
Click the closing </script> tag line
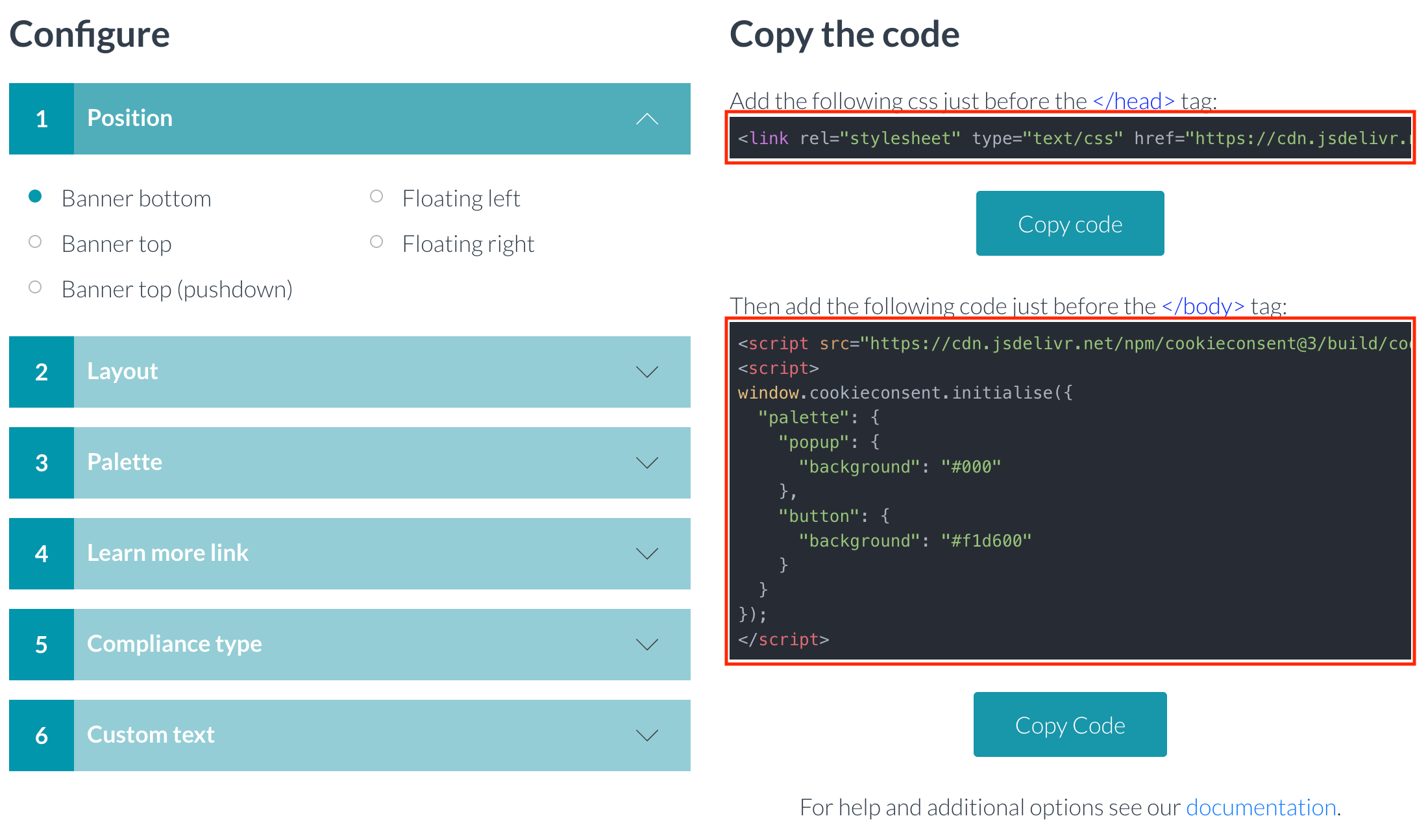(783, 639)
